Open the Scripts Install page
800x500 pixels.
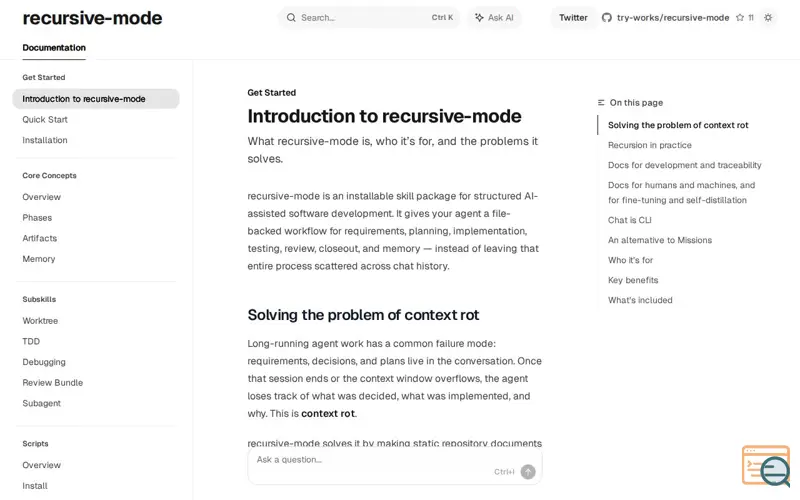pos(35,486)
